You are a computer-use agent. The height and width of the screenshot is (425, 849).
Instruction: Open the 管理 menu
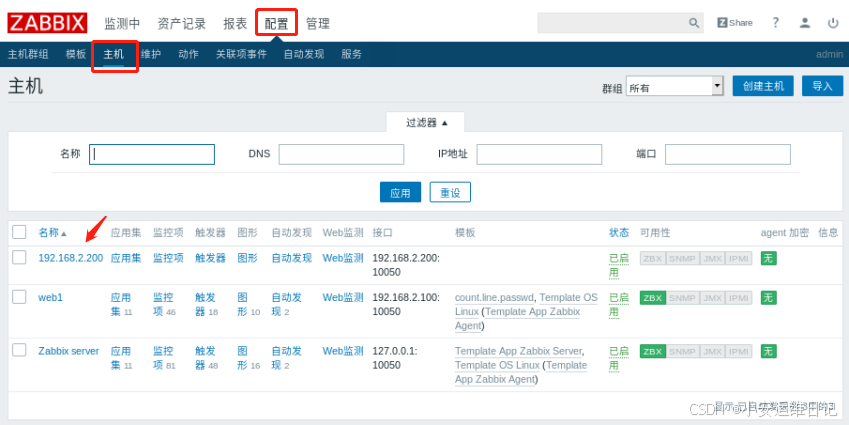coord(318,23)
